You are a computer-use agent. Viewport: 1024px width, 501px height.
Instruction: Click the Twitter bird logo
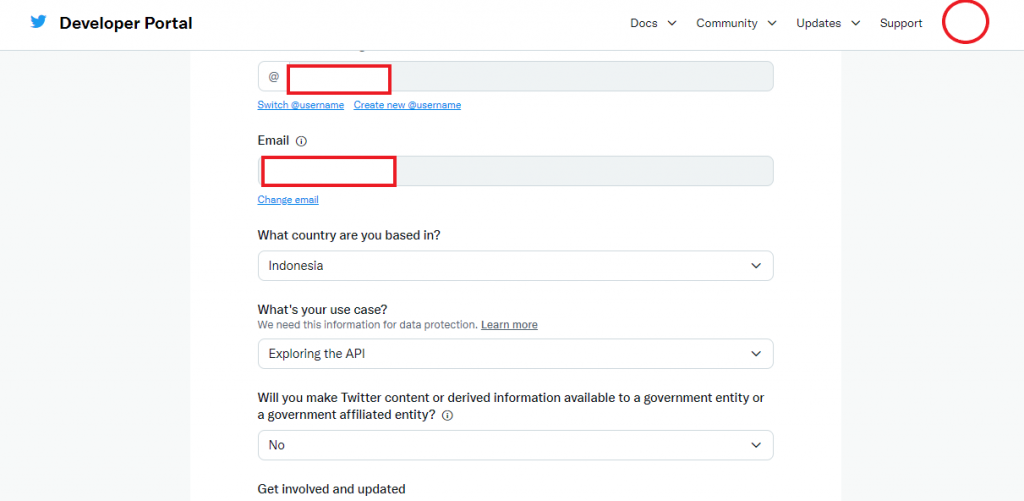tap(39, 22)
